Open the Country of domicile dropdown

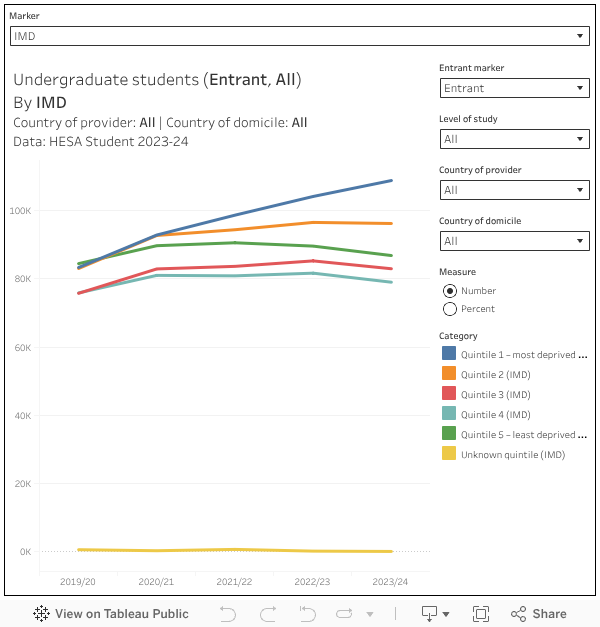514,241
